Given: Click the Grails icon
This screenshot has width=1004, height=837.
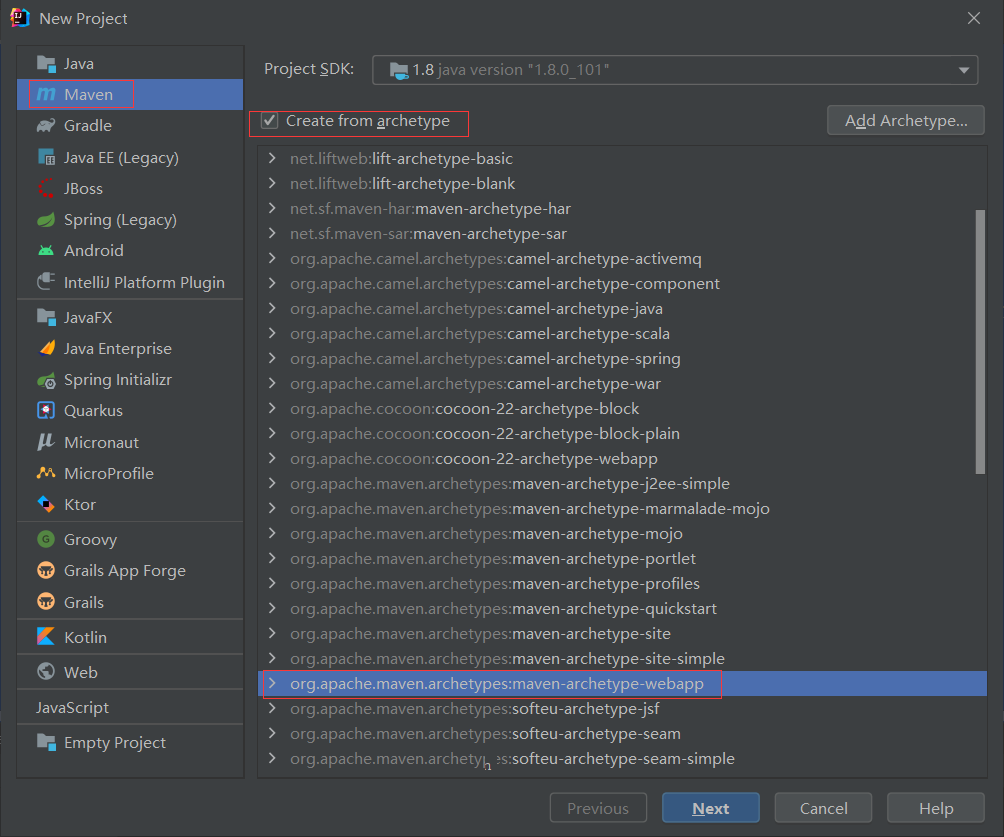Looking at the screenshot, I should 46,602.
